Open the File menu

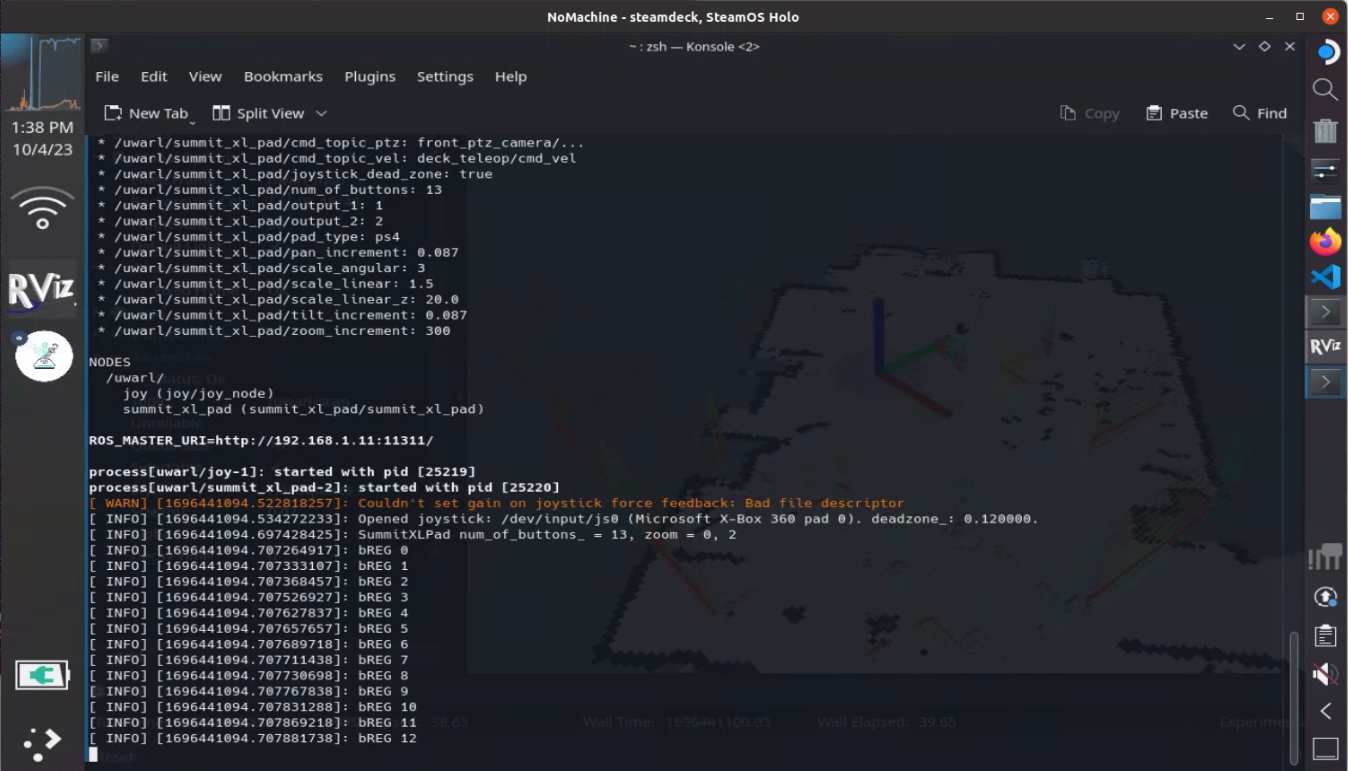[107, 77]
